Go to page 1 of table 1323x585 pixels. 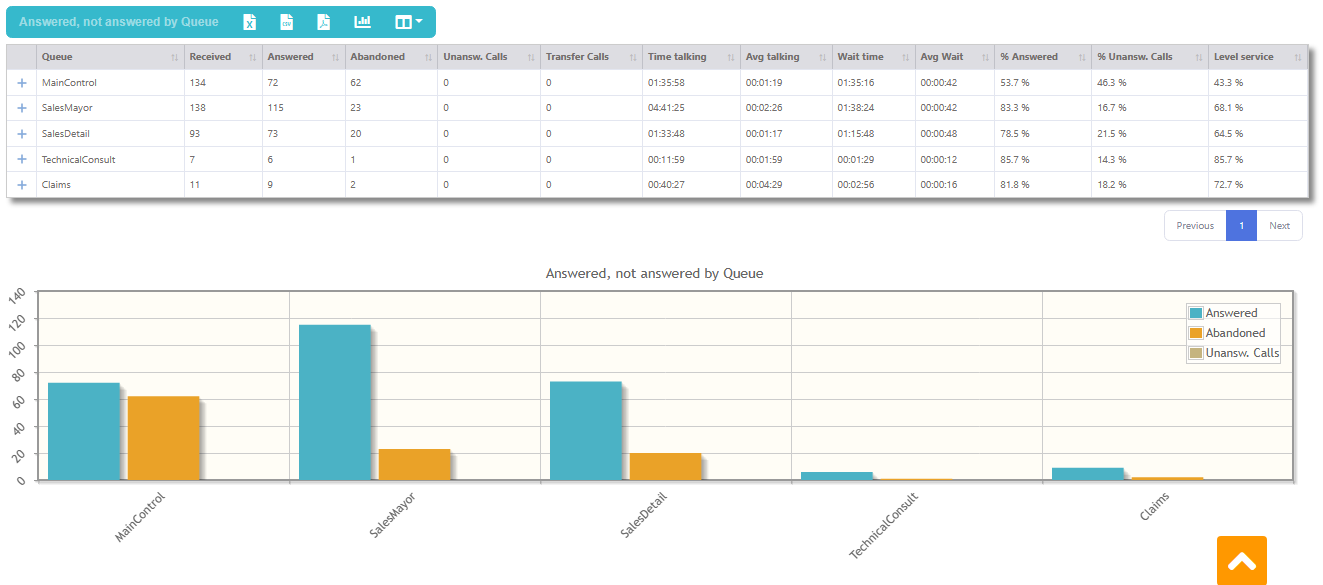[1241, 226]
